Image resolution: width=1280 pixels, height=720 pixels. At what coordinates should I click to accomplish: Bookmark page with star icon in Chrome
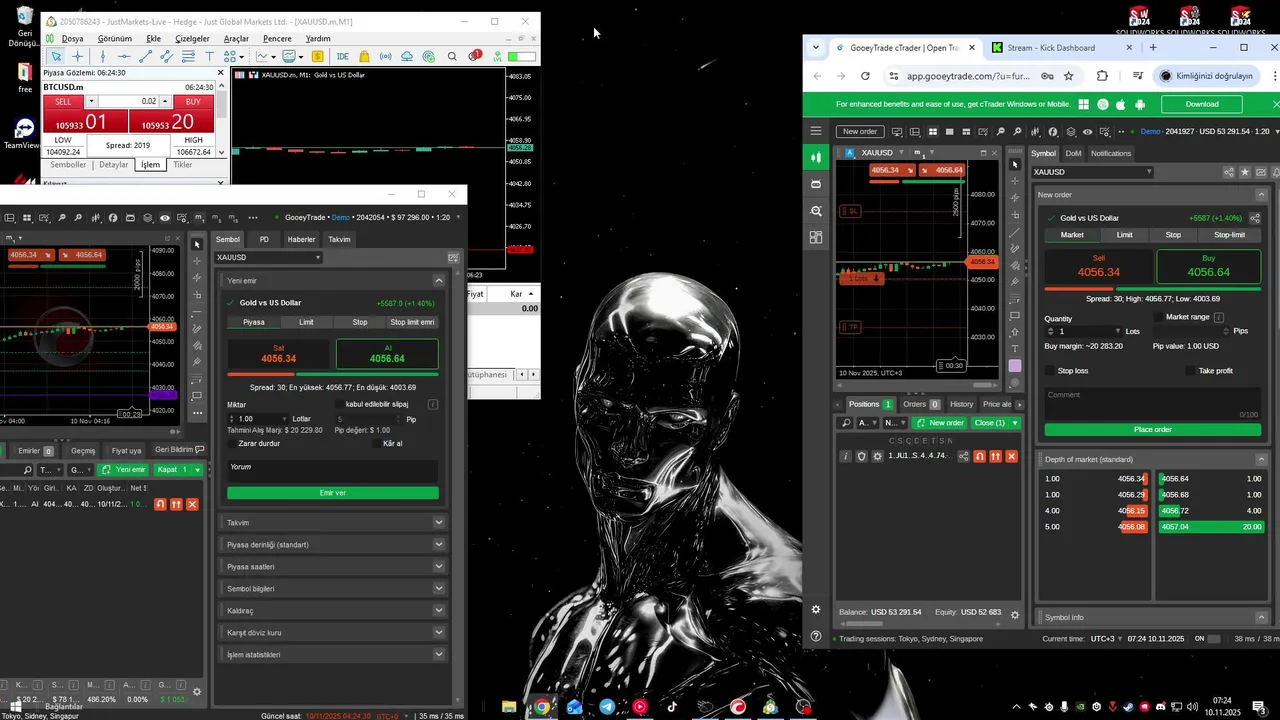coord(1068,76)
